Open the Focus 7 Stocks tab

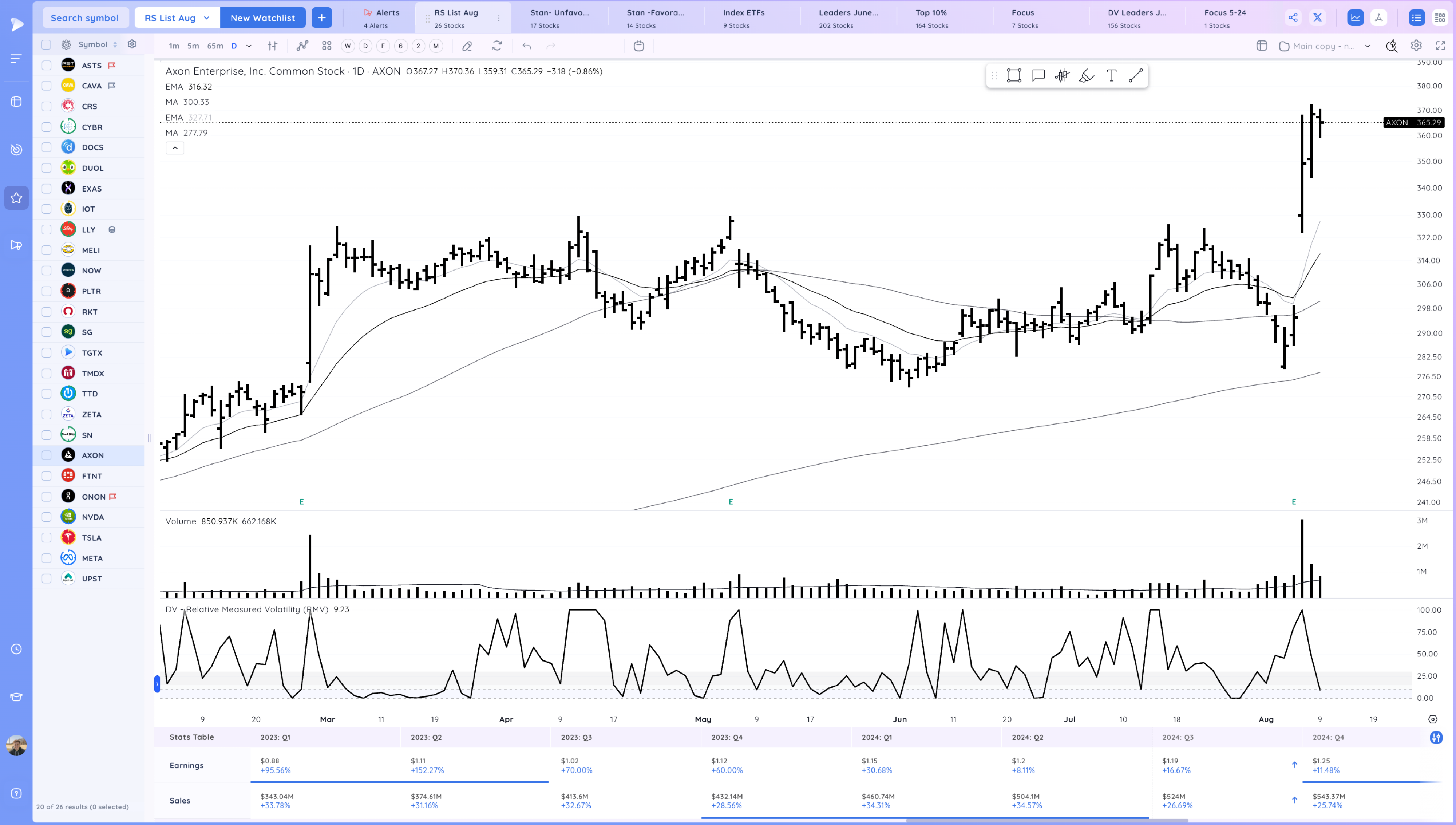1024,18
